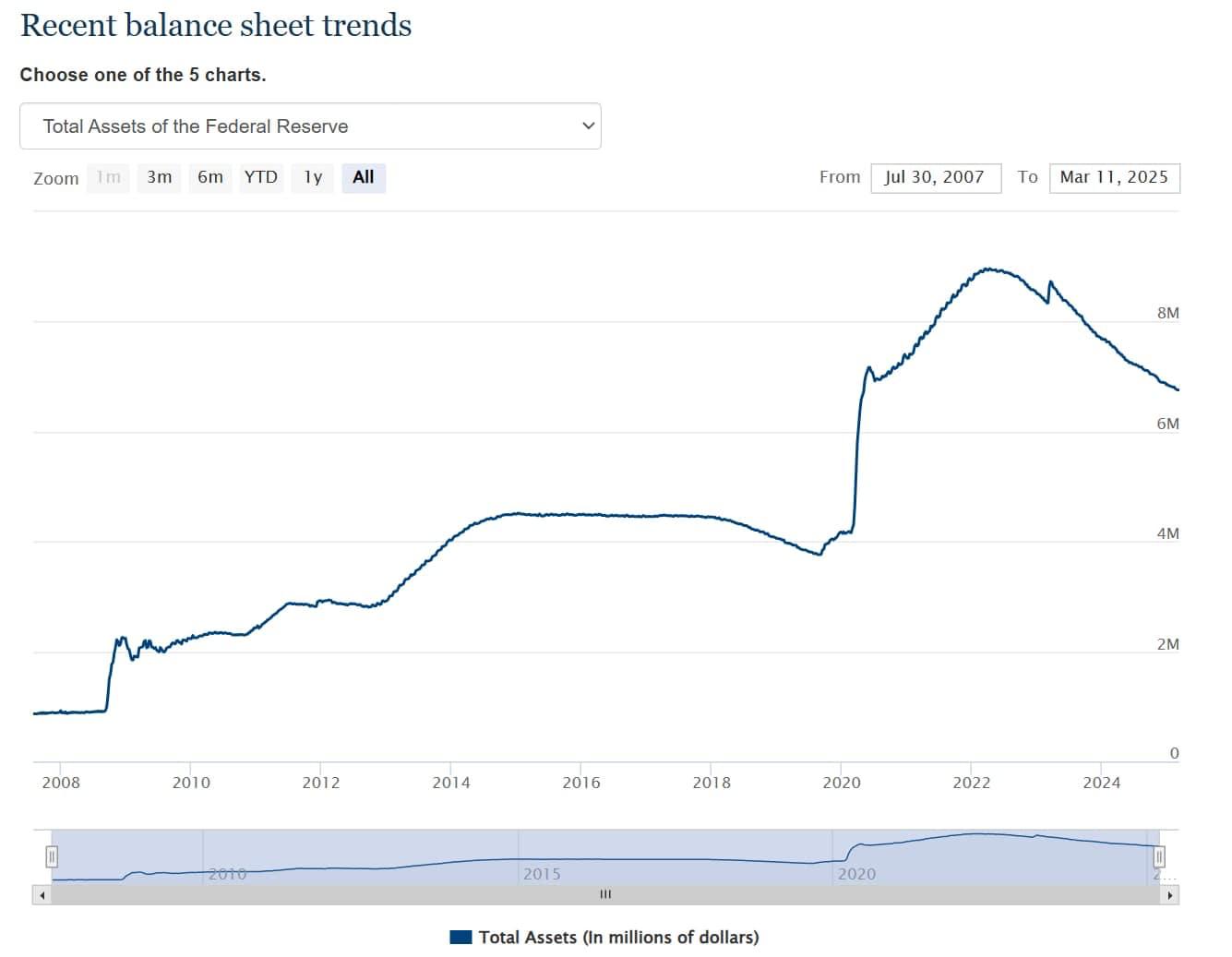Choose the 6m zoom option

pyautogui.click(x=210, y=177)
